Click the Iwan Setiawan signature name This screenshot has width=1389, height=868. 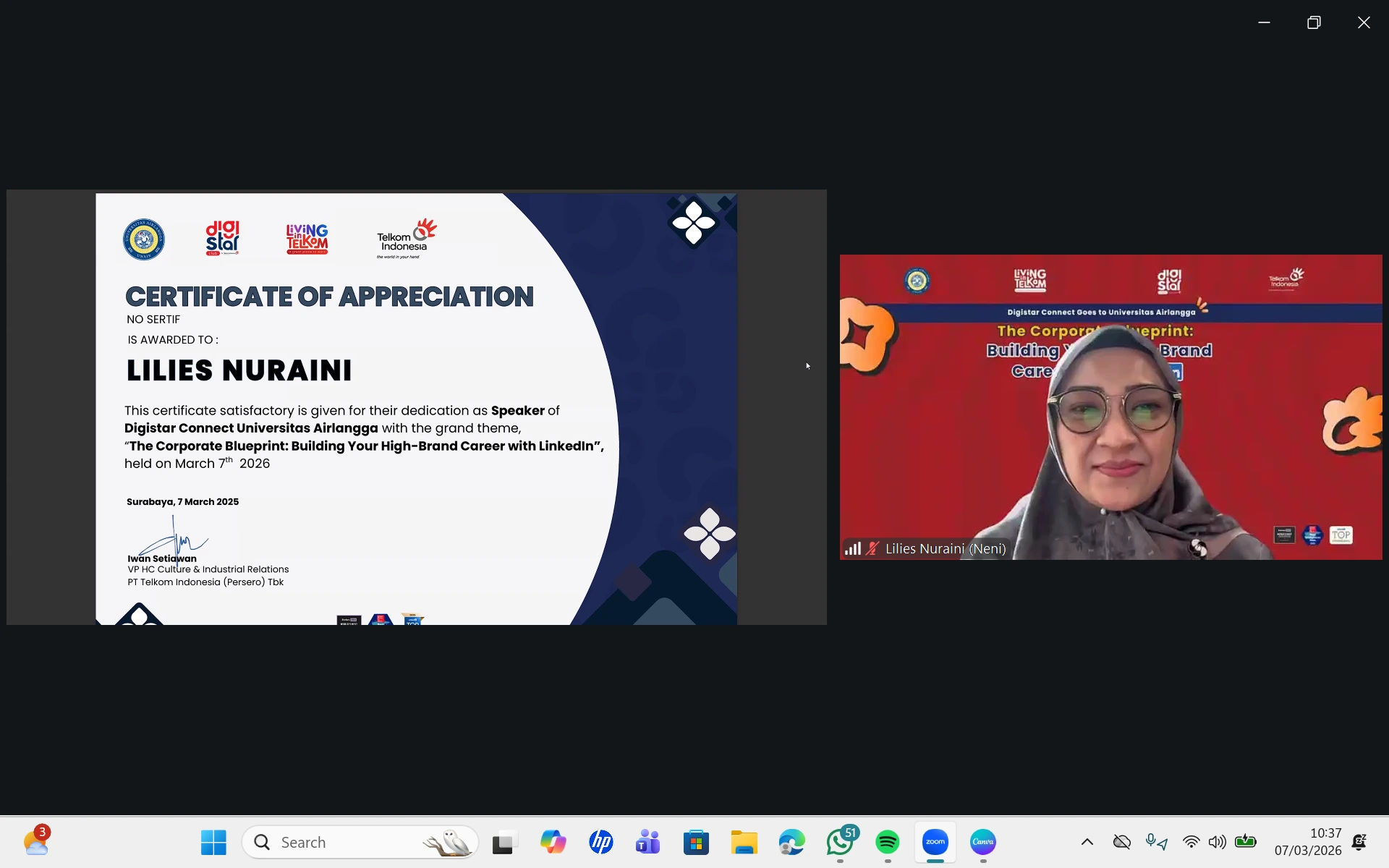click(162, 558)
